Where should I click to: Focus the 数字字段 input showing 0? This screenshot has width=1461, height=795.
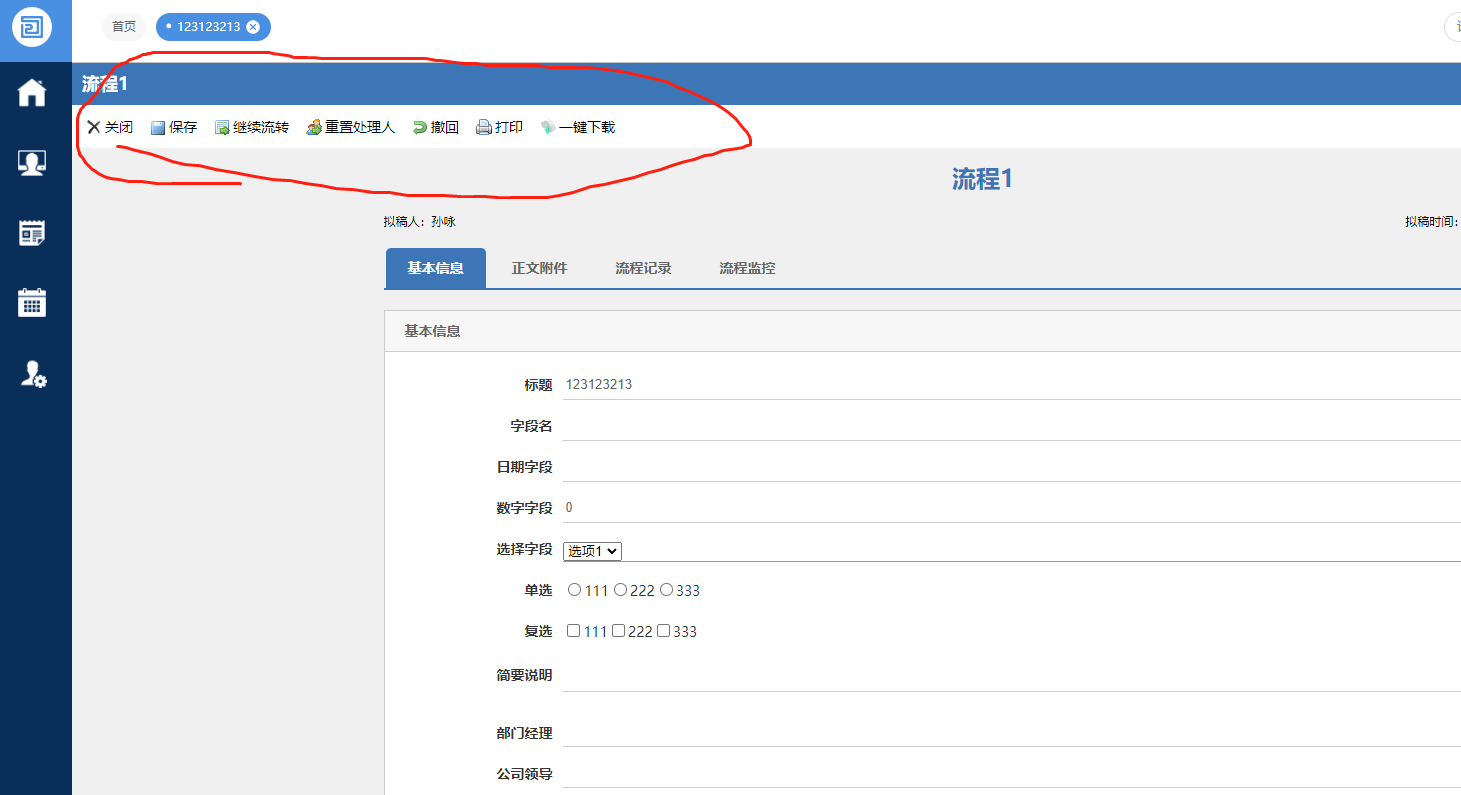[x=1012, y=508]
